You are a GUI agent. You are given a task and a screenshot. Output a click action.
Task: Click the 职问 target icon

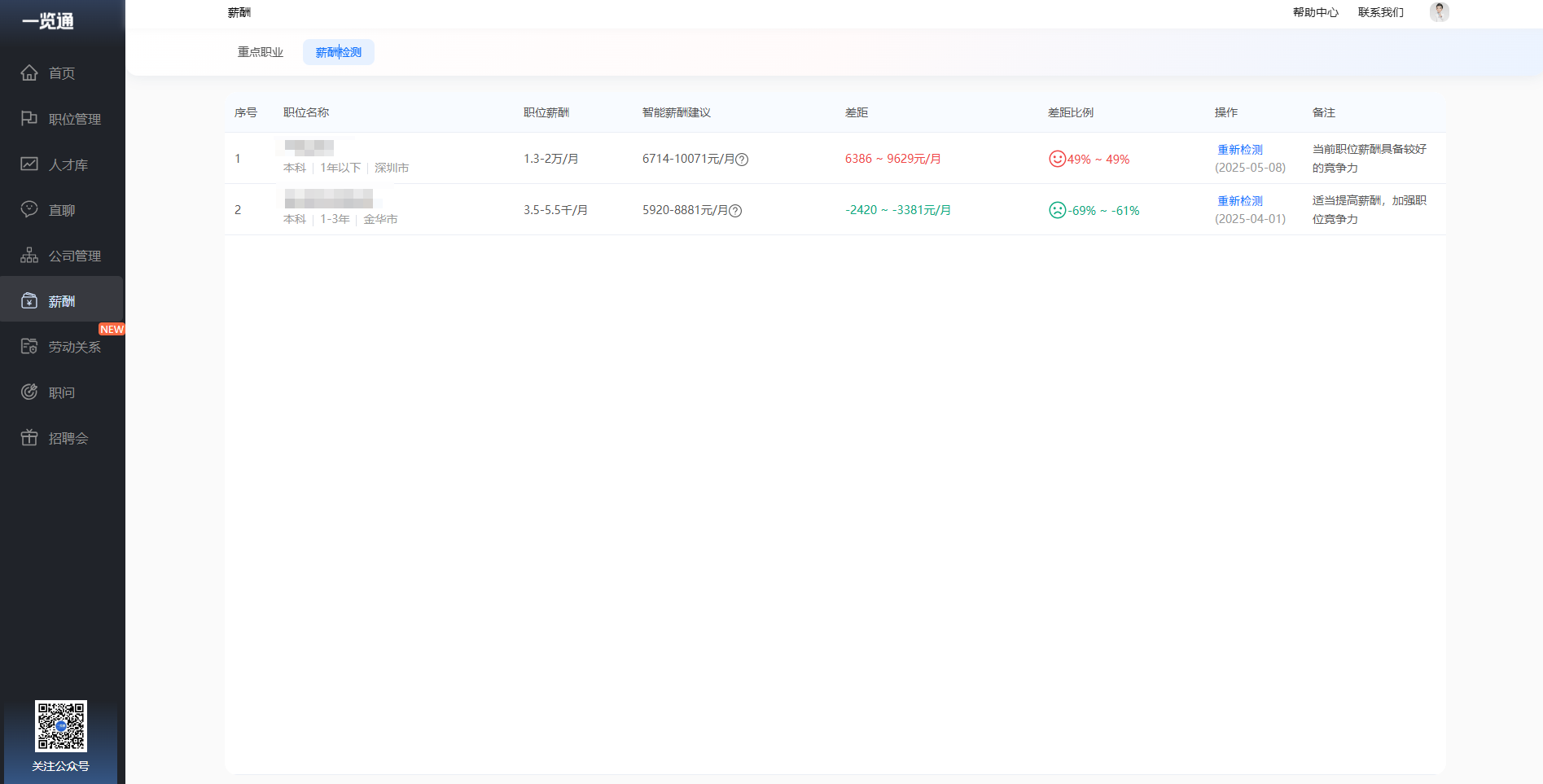point(29,392)
